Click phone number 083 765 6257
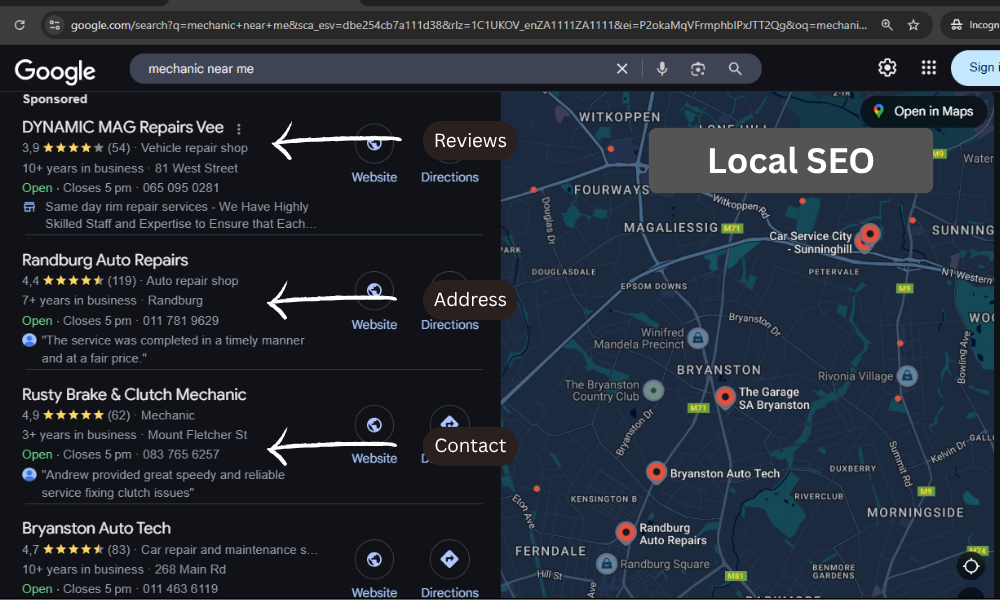Screen dimensions: 1000x600 (181, 455)
